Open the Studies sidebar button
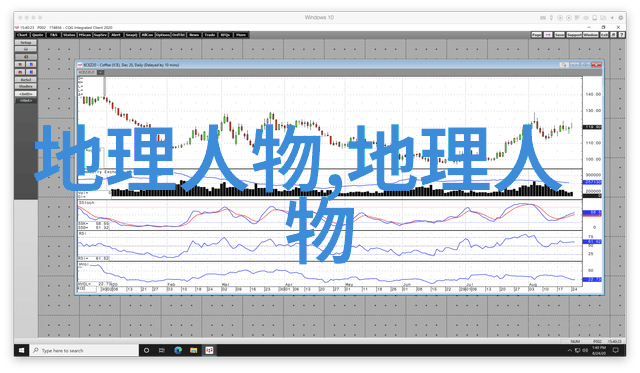This screenshot has width=640, height=373. [x=26, y=87]
